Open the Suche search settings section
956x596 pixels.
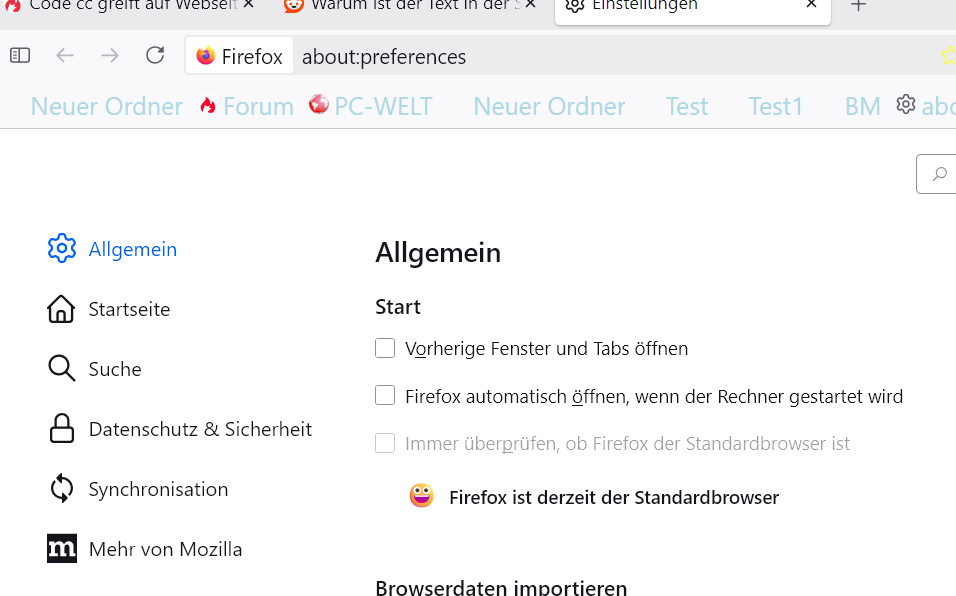pos(114,370)
